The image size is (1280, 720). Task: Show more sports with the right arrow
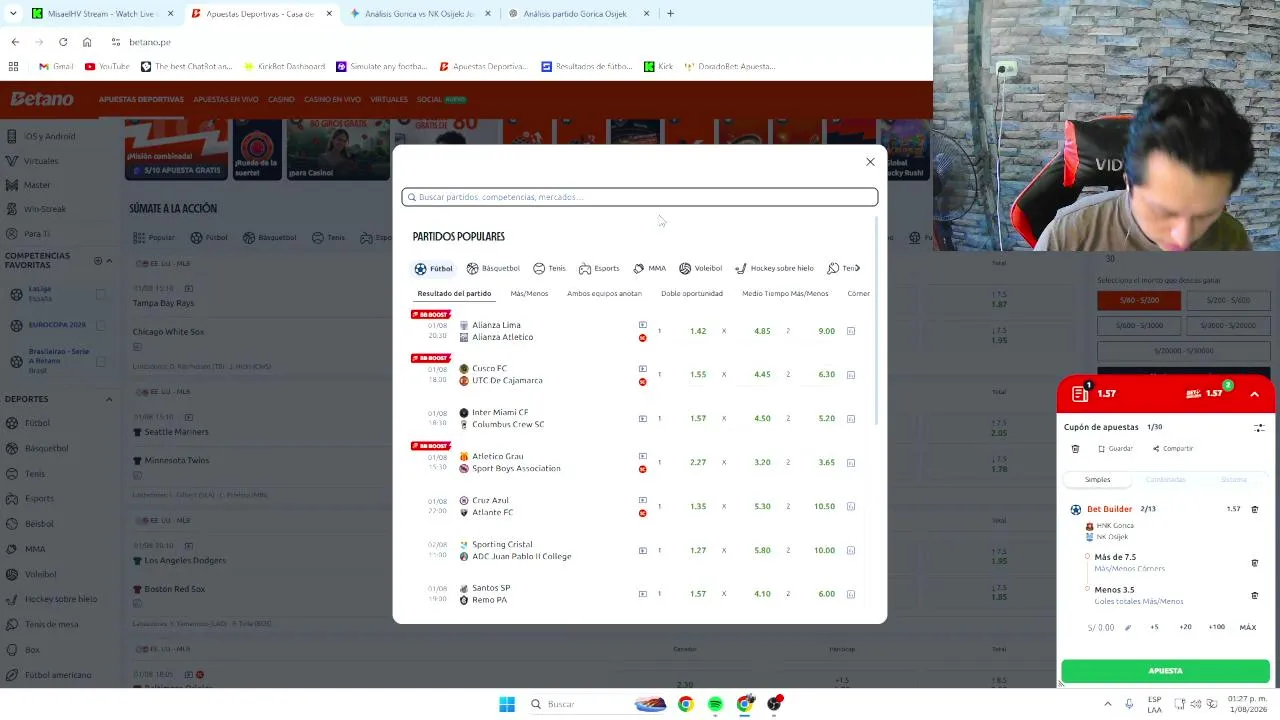pos(857,268)
